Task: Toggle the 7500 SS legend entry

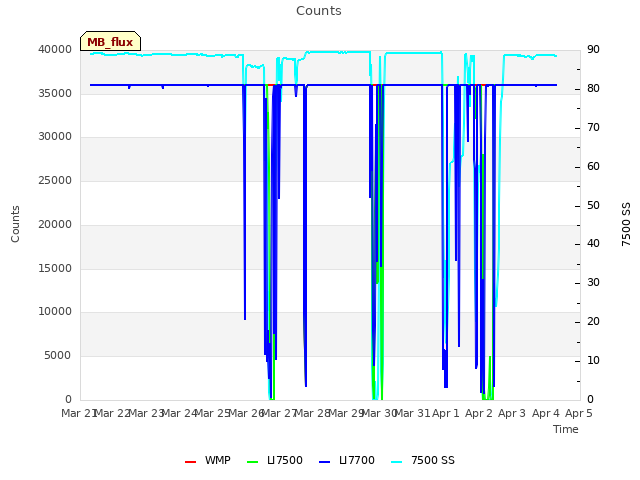Action: (423, 460)
